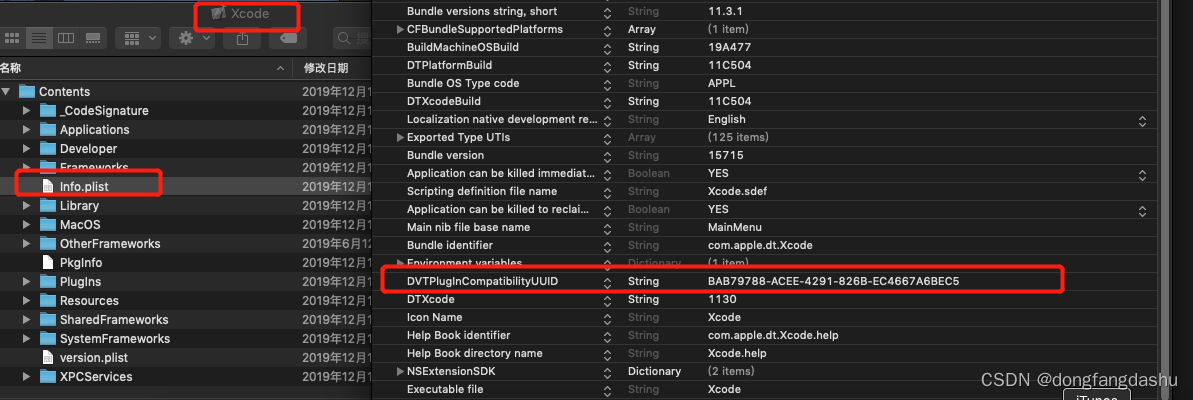This screenshot has width=1193, height=400.
Task: Open the gear action menu
Action: click(192, 38)
